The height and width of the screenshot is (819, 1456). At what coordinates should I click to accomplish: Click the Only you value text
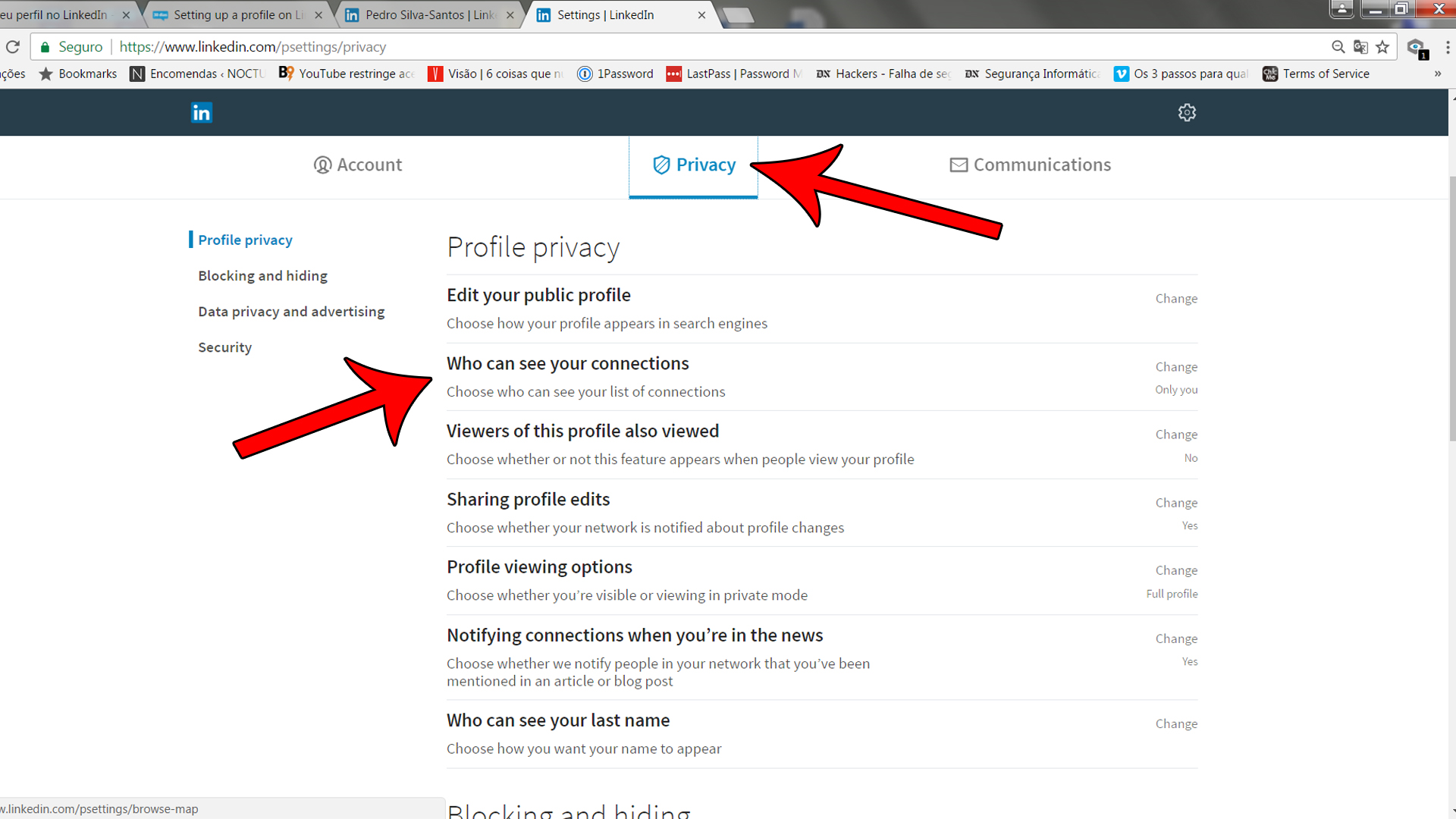click(x=1176, y=389)
